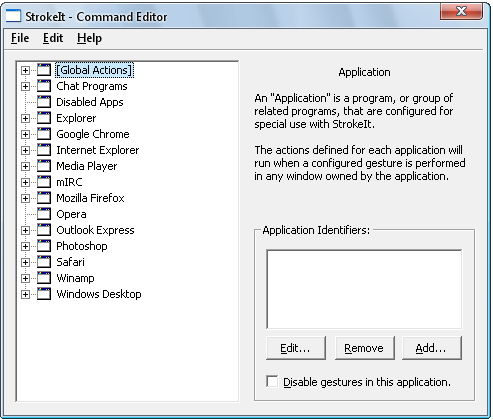The height and width of the screenshot is (420, 493).
Task: Select the Internet Explorer label
Action: 97,150
